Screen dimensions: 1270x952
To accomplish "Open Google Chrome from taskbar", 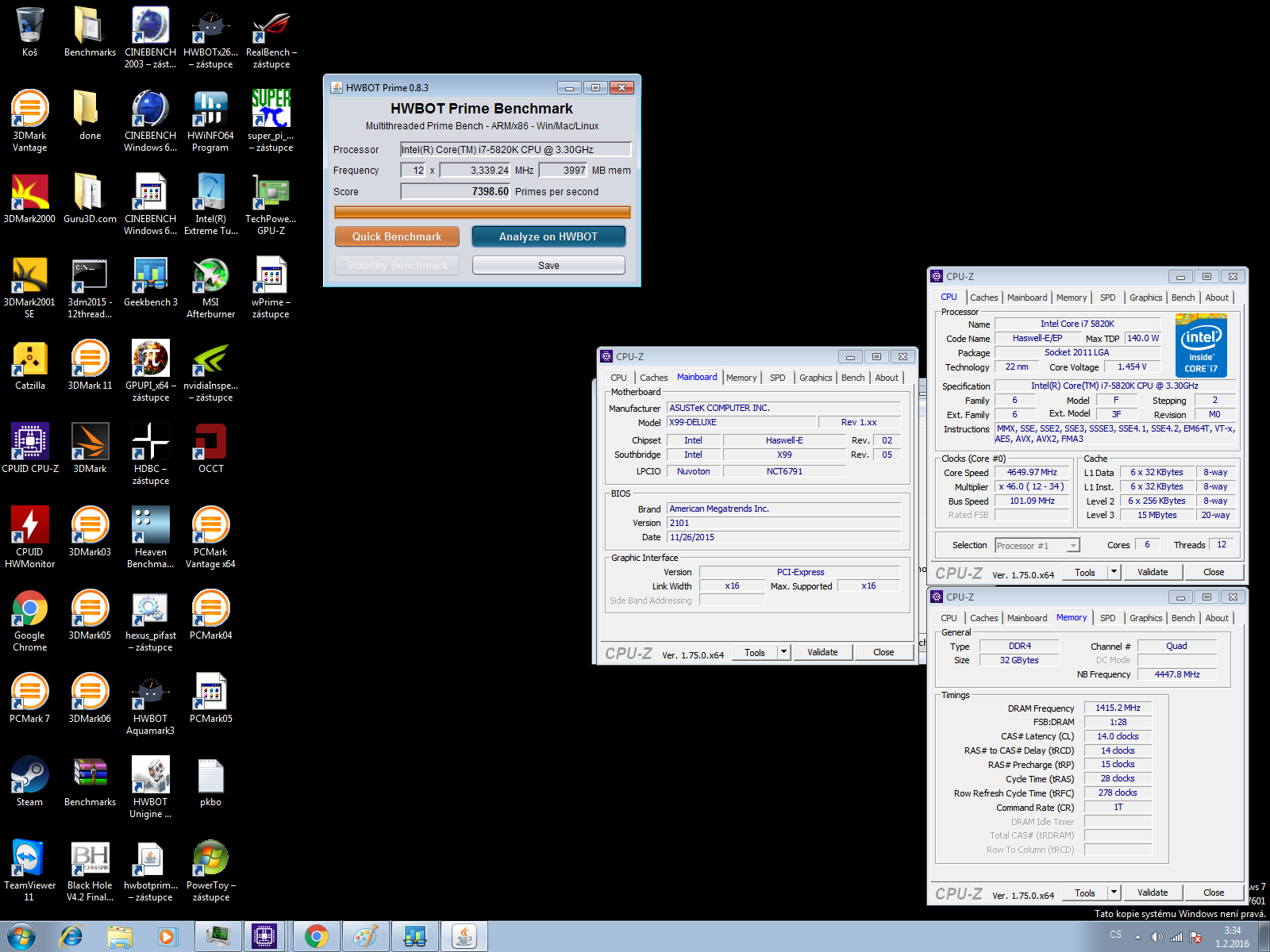I will (x=317, y=937).
